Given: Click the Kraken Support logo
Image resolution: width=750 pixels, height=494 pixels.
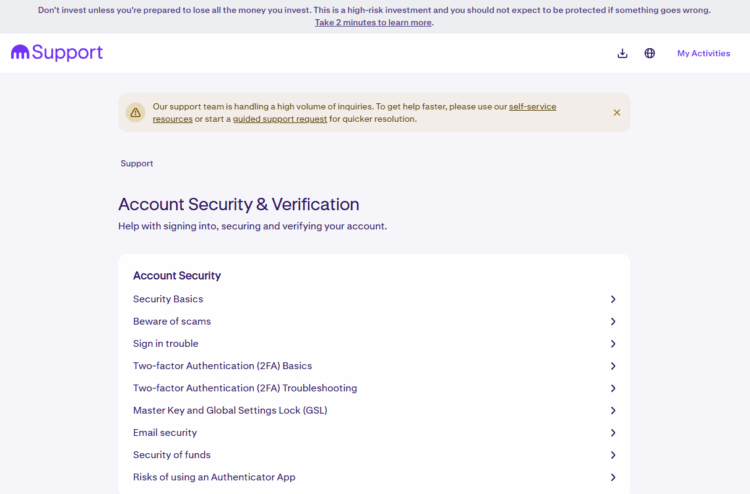Looking at the screenshot, I should click(57, 53).
